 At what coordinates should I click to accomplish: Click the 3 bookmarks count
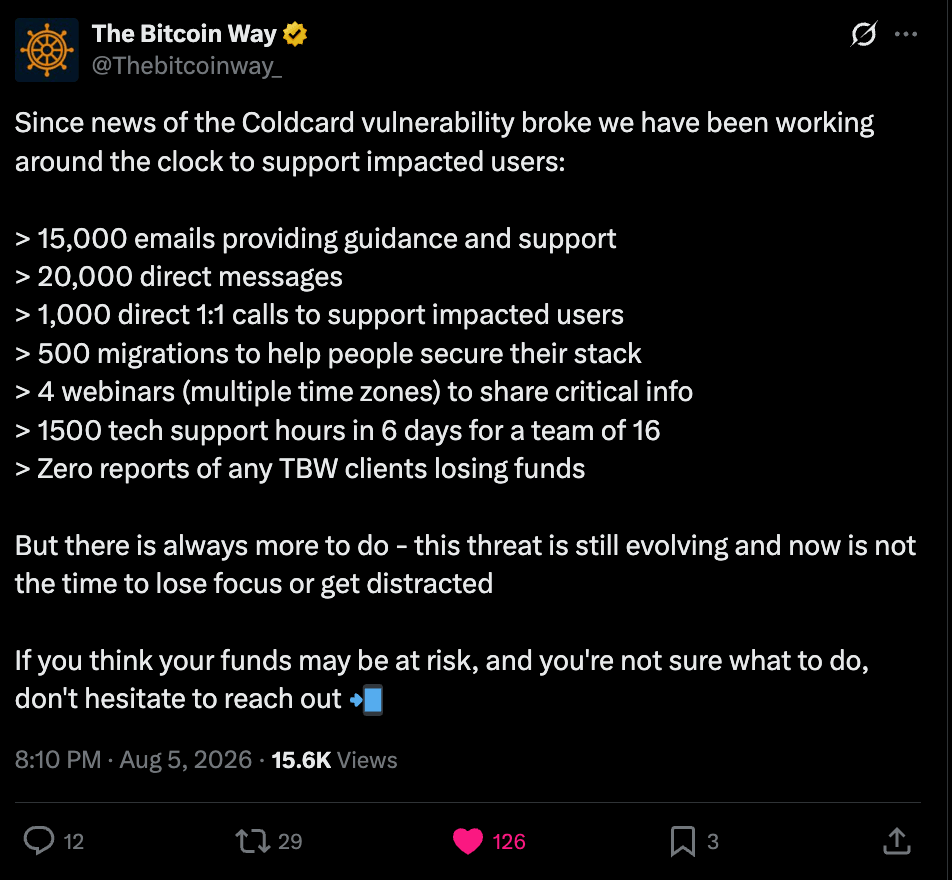713,842
